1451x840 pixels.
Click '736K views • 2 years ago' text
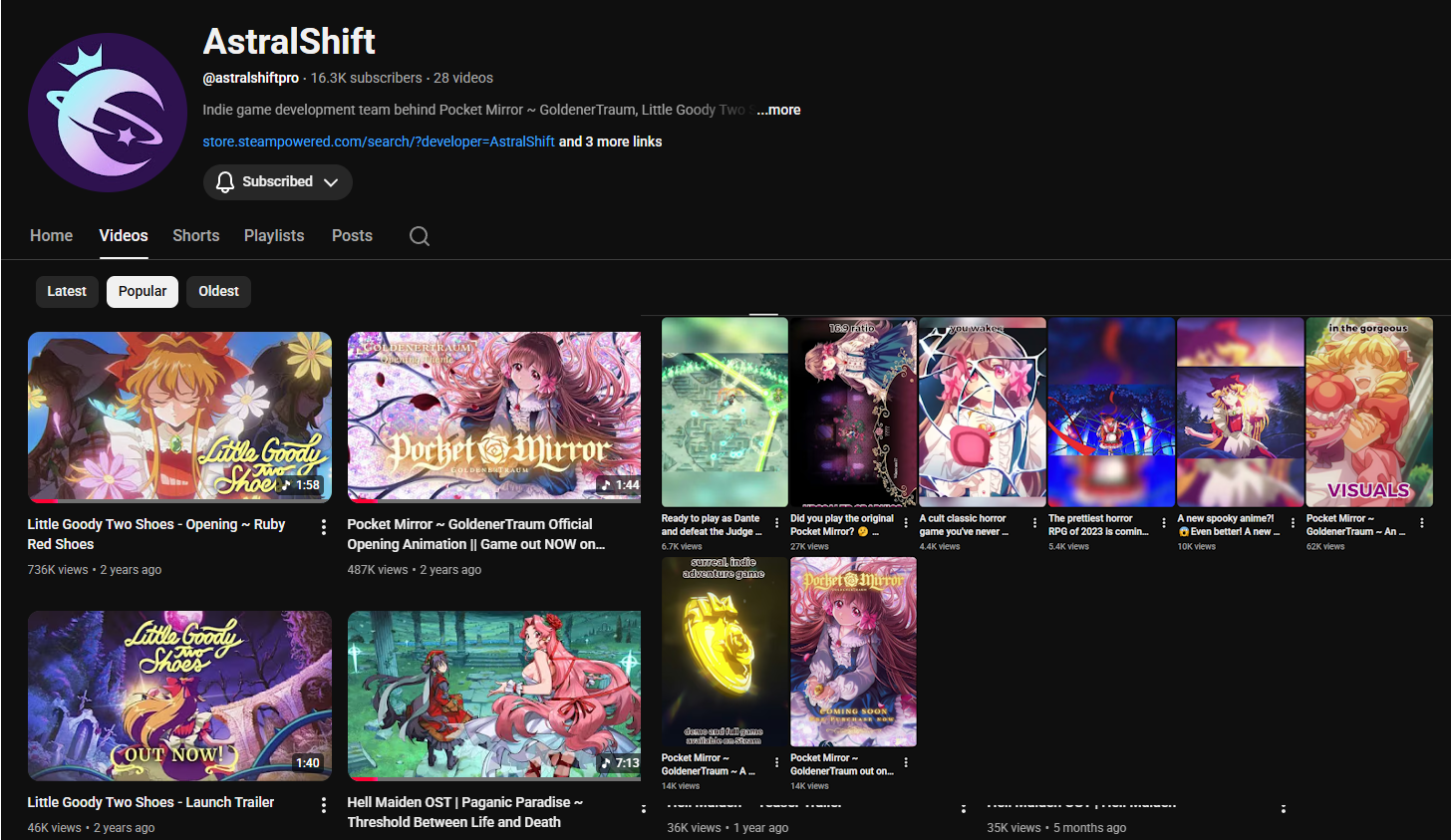[95, 570]
